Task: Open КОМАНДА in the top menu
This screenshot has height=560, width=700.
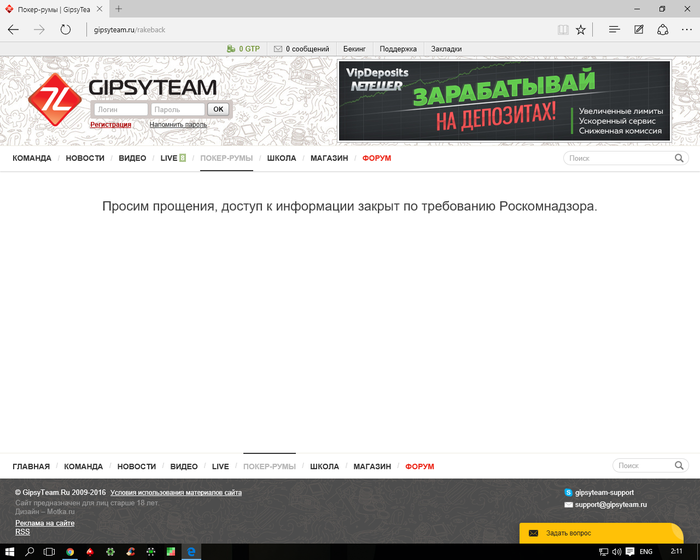Action: 32,158
